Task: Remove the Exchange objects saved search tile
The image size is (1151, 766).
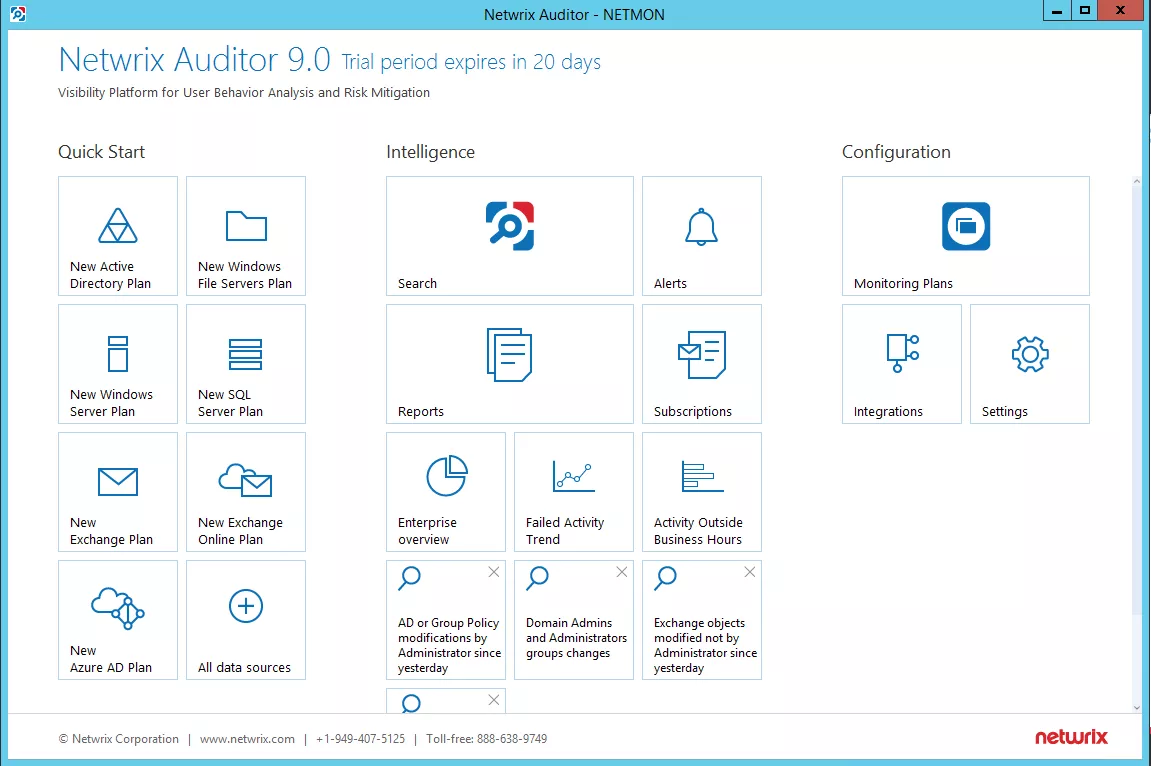Action: 749,572
